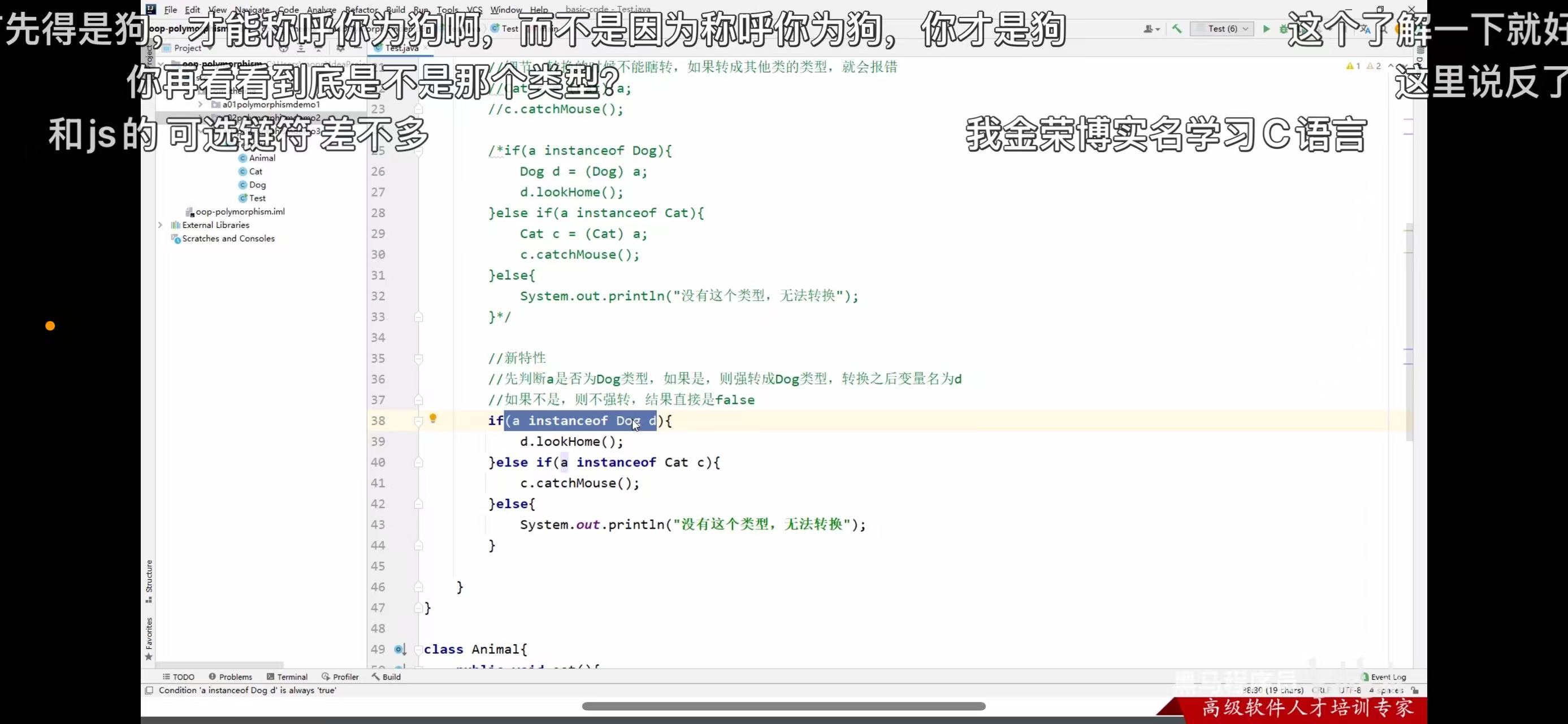Click the UTF-8 encoding in status bar
This screenshot has width=1568, height=724.
1349,690
